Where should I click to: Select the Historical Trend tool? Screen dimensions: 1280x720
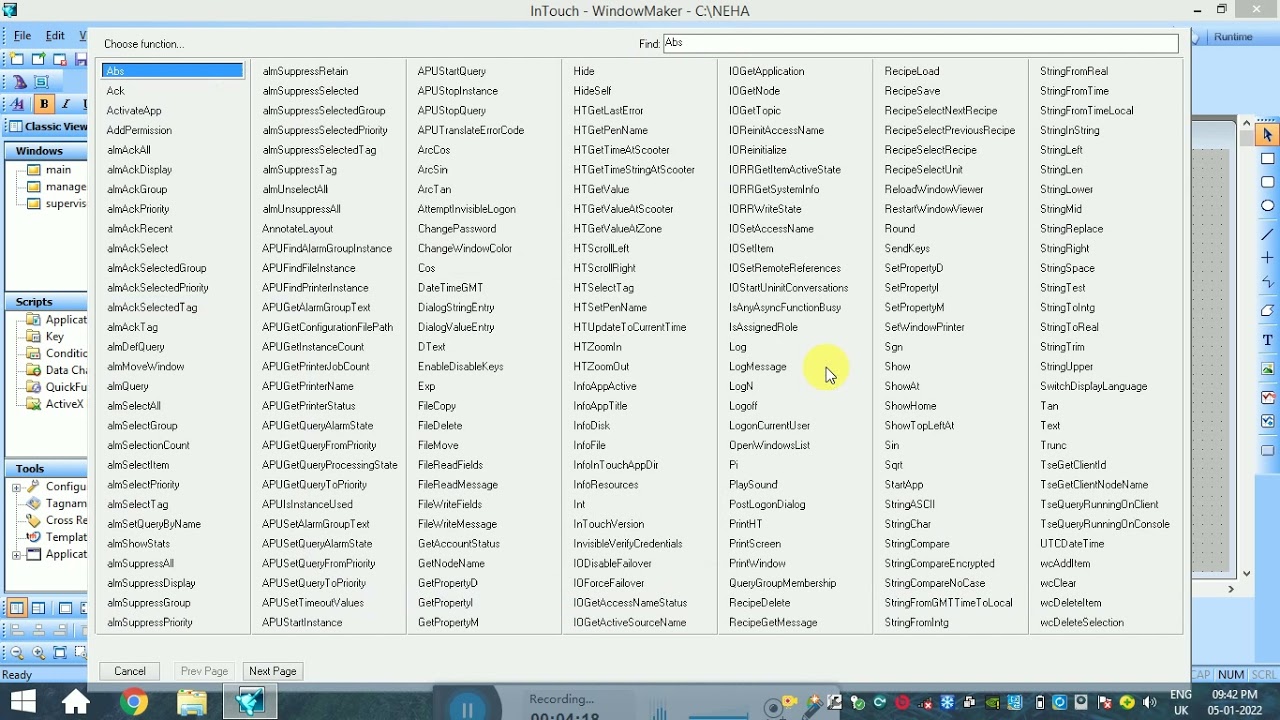[x=1267, y=421]
